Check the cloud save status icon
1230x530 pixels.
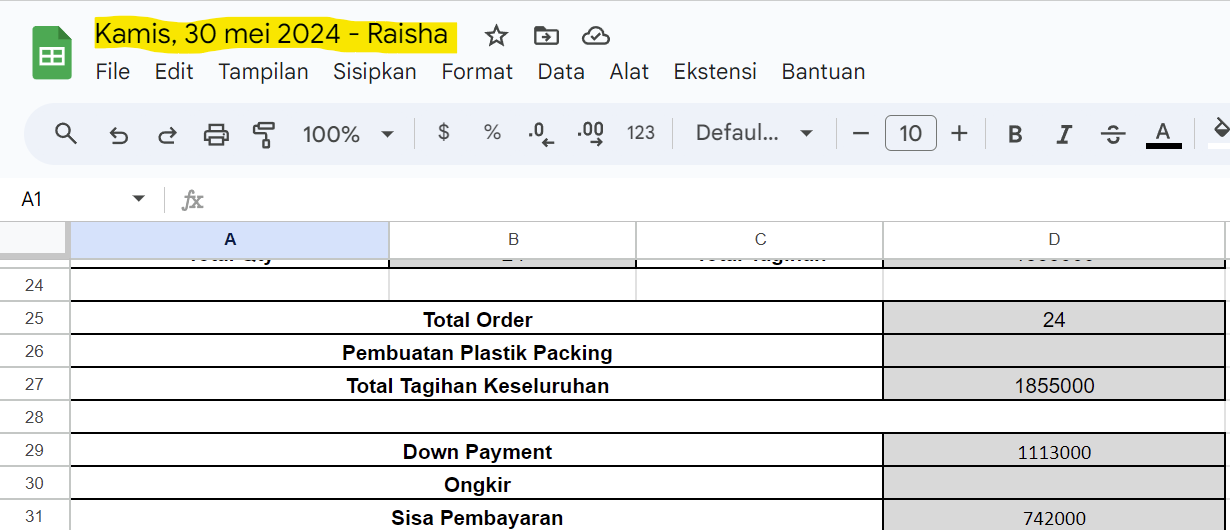[596, 36]
